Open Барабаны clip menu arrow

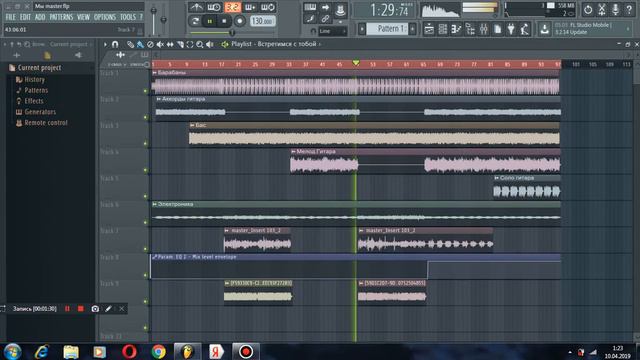(154, 73)
